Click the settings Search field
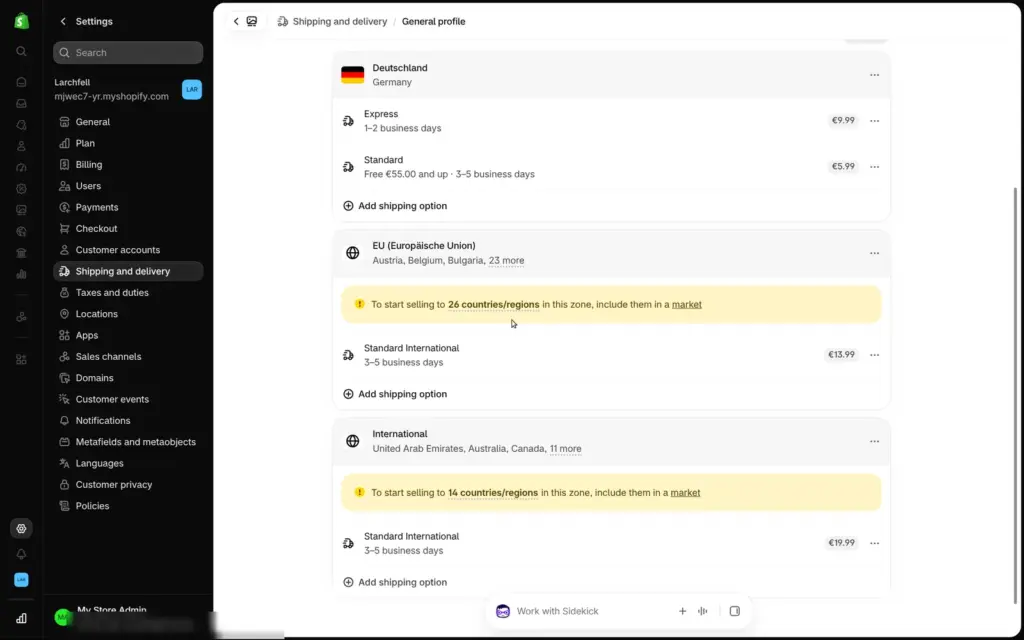This screenshot has width=1024, height=640. pos(128,53)
